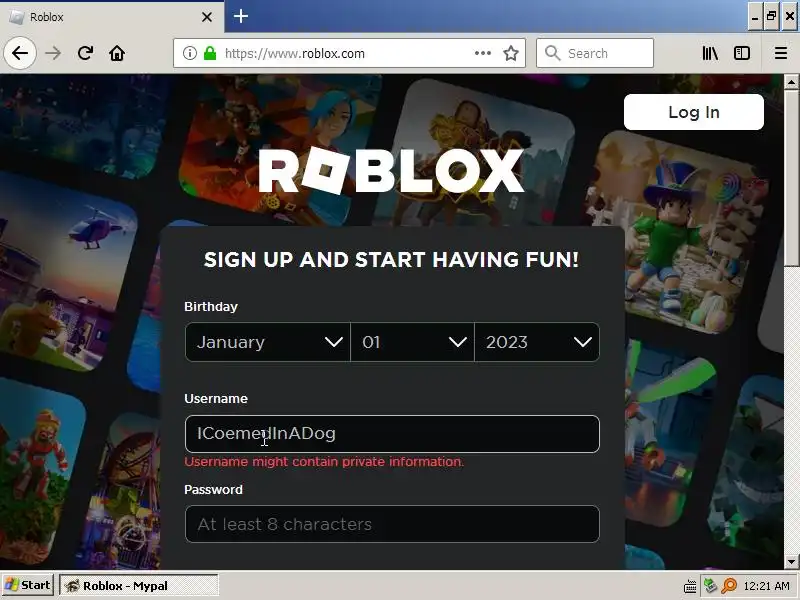800x600 pixels.
Task: Open a new tab with plus
Action: point(241,16)
